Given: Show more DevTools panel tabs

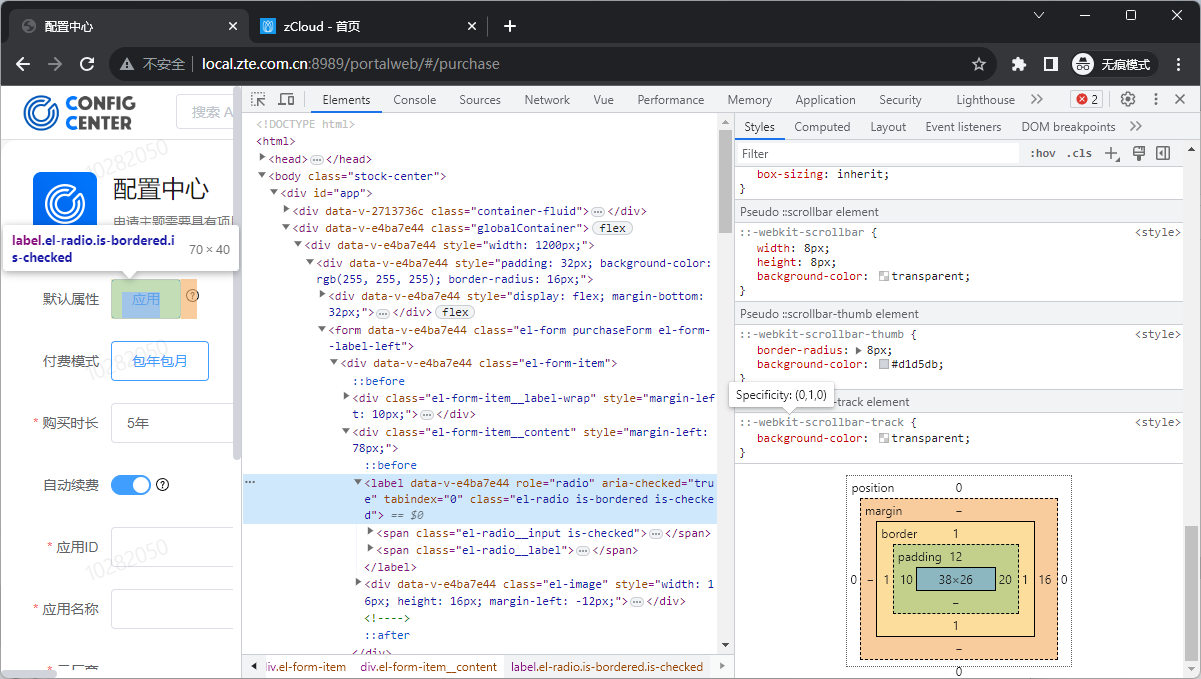Looking at the screenshot, I should 1036,99.
